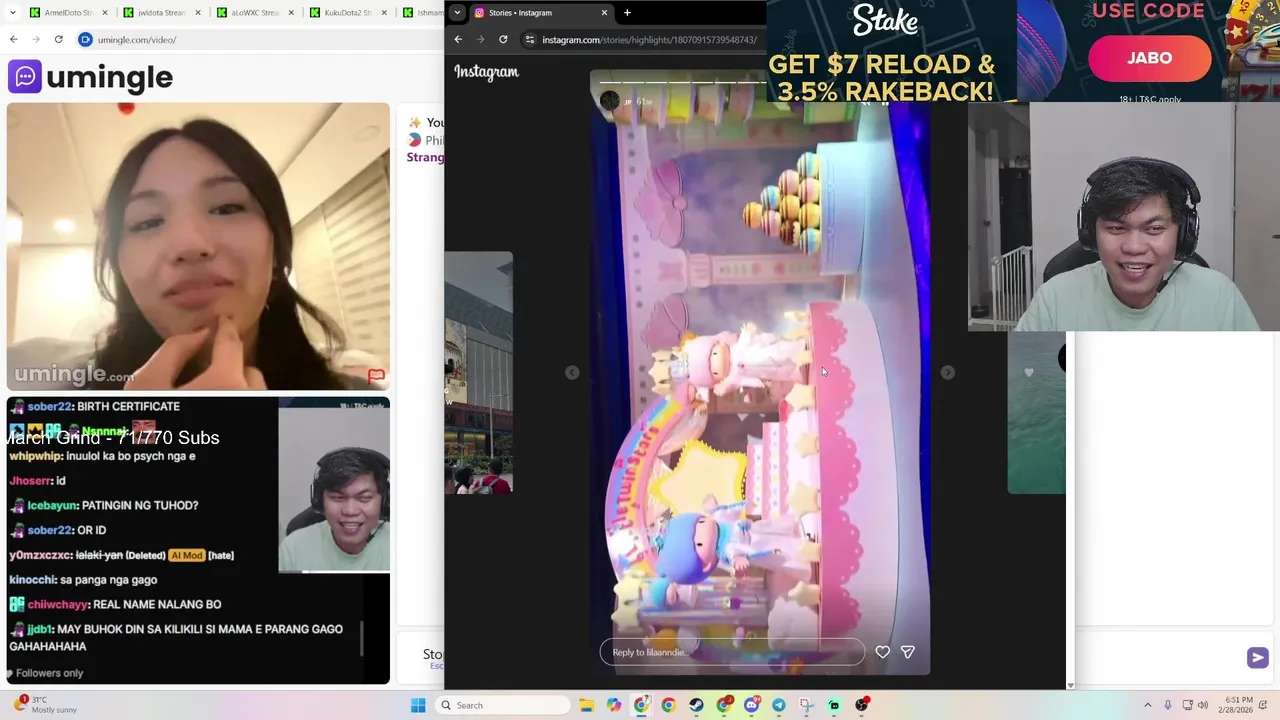Viewport: 1280px width, 720px height.
Task: Click the taskbar Search box
Action: coord(504,705)
